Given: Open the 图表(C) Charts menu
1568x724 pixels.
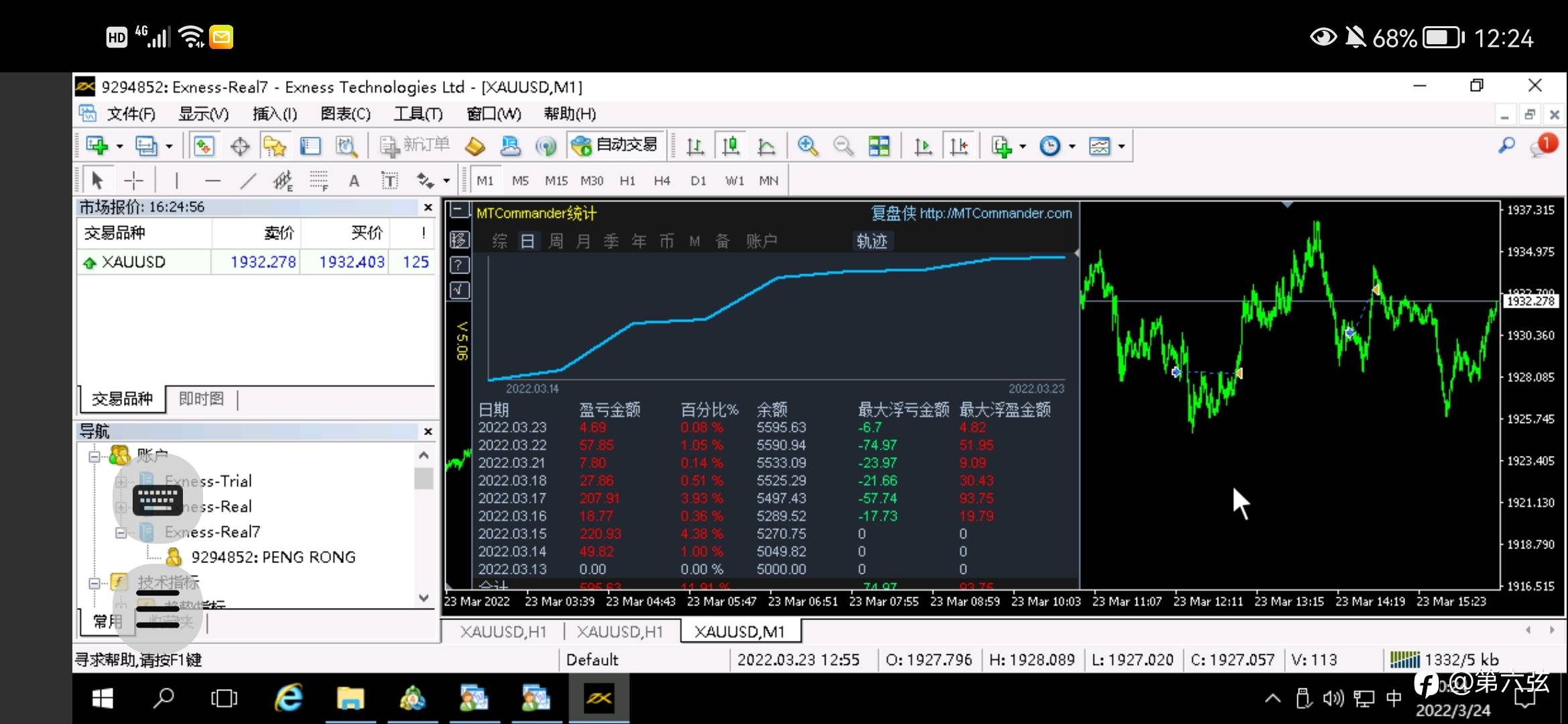Looking at the screenshot, I should [x=345, y=114].
